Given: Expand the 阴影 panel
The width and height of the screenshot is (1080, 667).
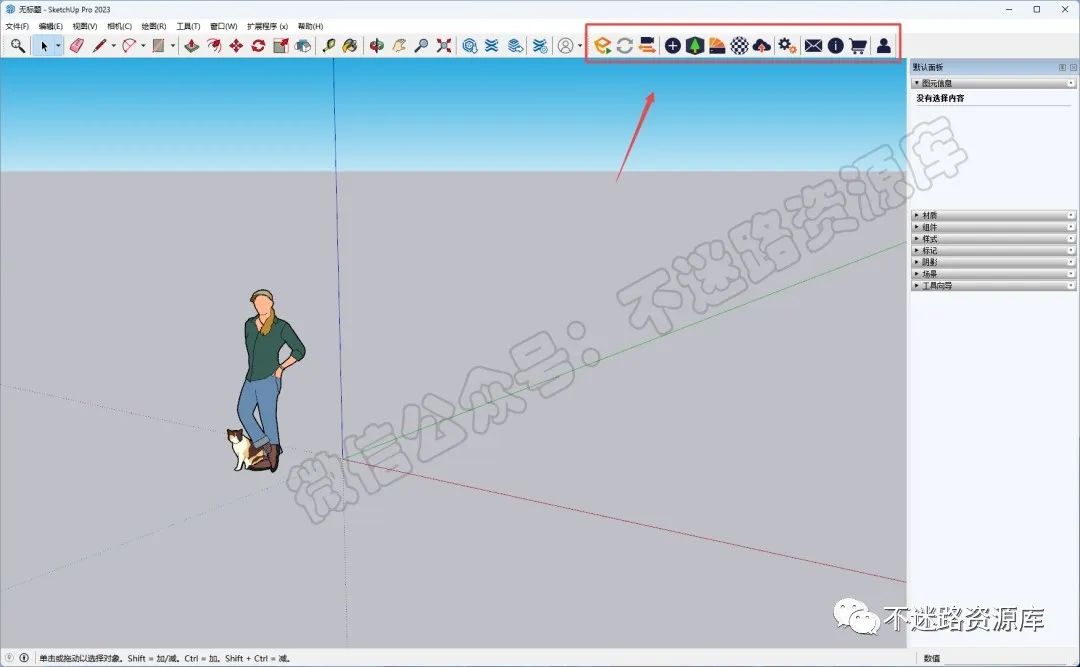Looking at the screenshot, I should 993,262.
